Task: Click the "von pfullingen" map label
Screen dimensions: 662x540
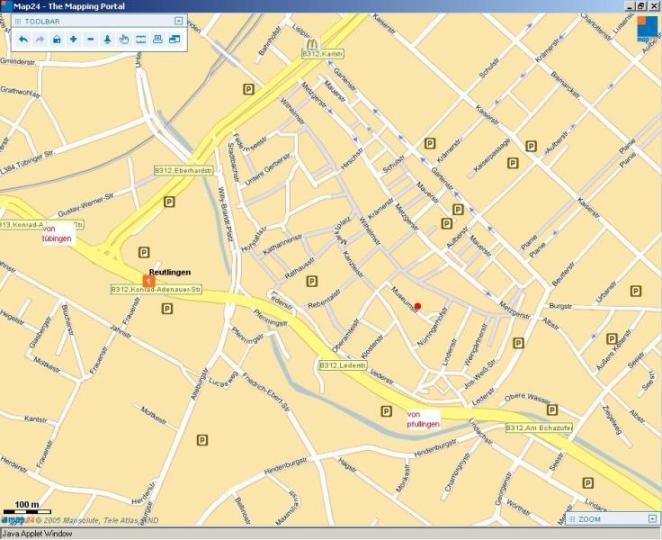Action: coord(422,419)
